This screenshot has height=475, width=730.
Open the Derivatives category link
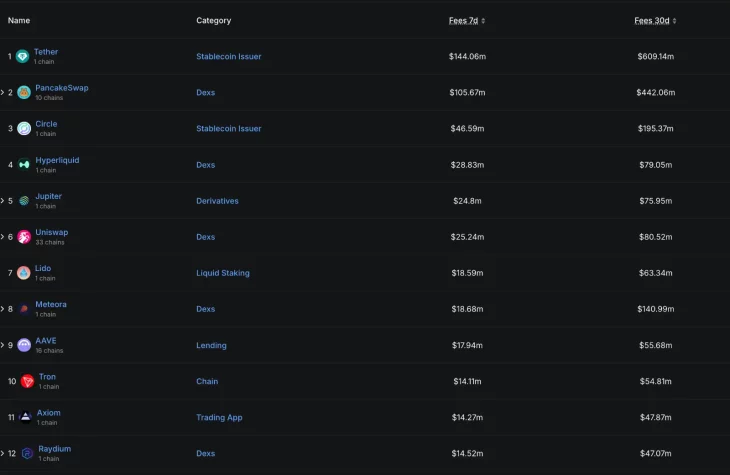(217, 201)
